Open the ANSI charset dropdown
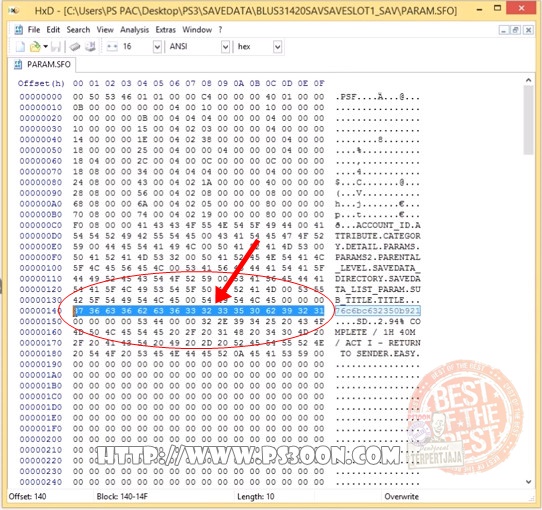The height and width of the screenshot is (510, 542). 225,46
